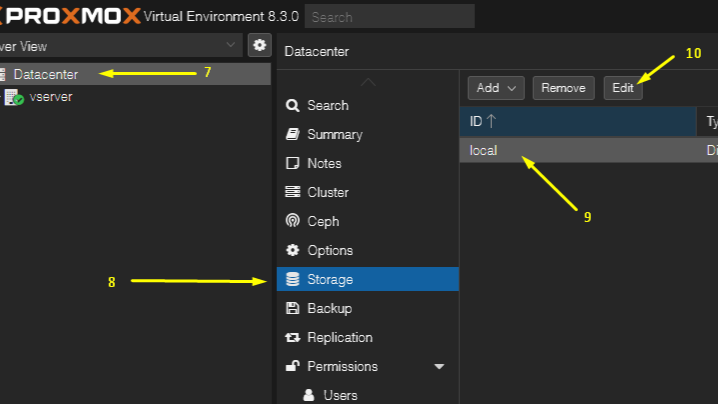
Task: Click the Datacenter server icon in tree
Action: 3,74
